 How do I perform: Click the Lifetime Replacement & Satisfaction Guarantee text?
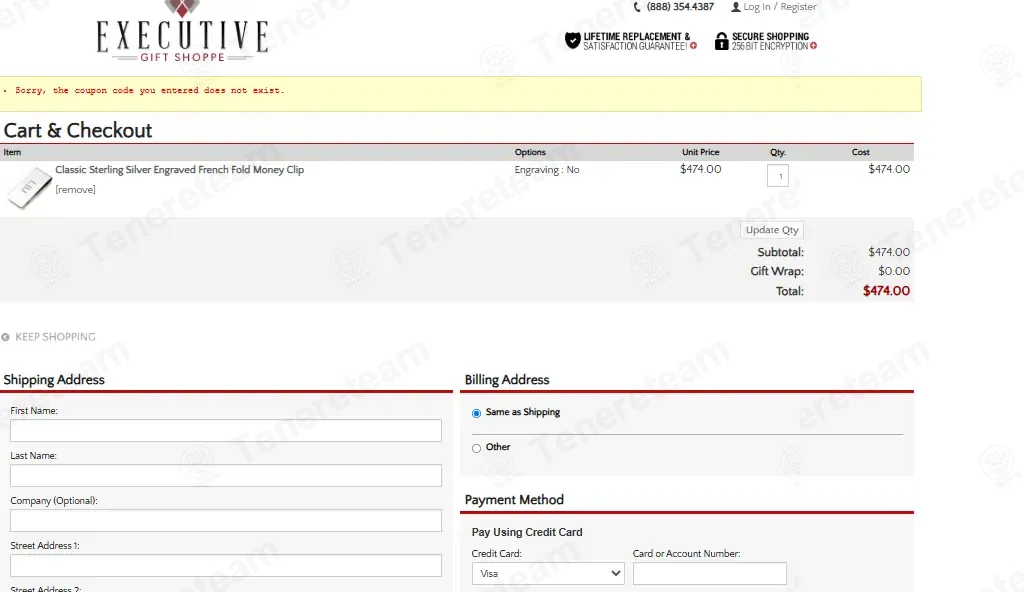click(x=636, y=41)
